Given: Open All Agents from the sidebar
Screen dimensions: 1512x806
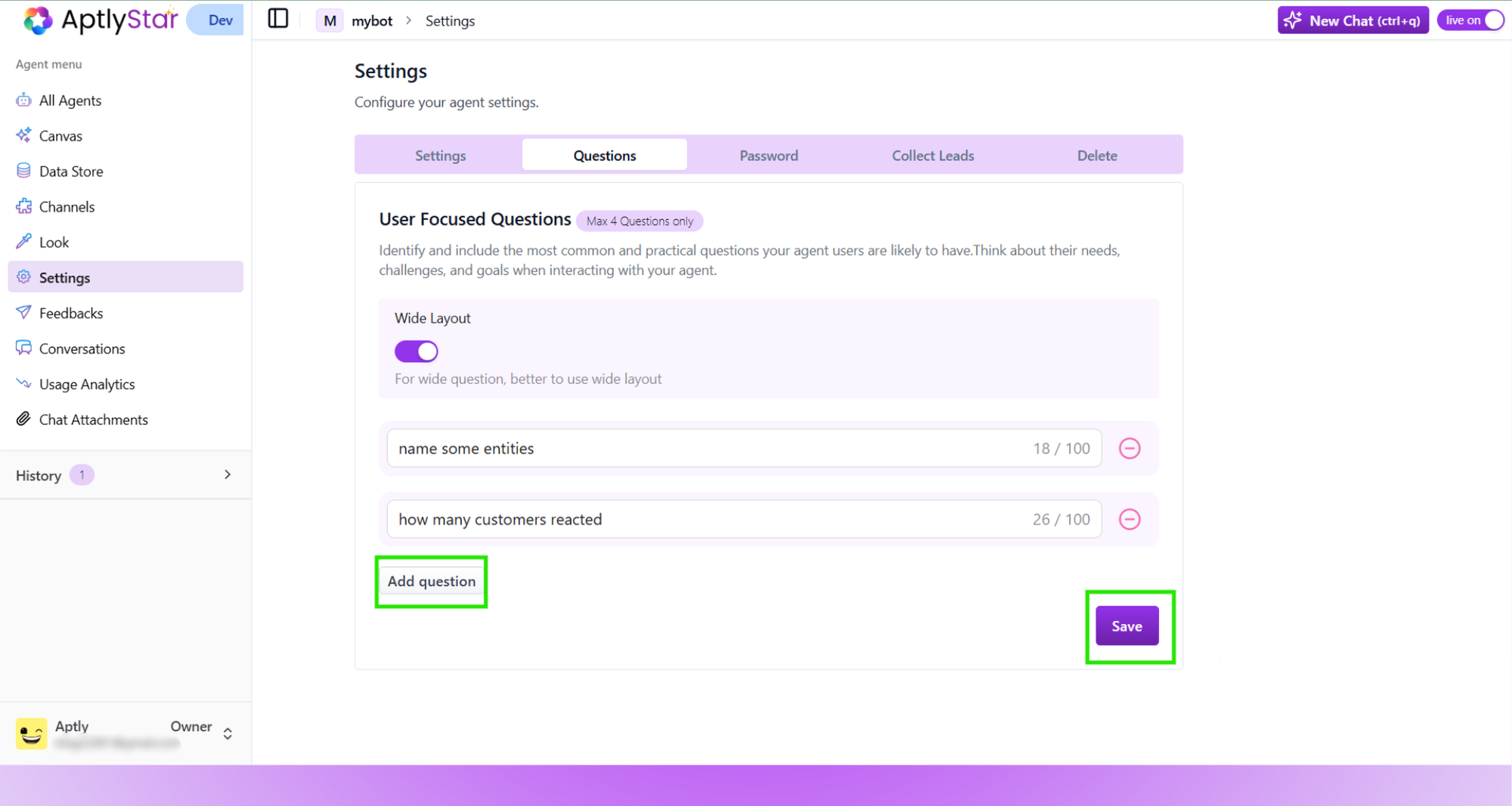Looking at the screenshot, I should click(70, 100).
